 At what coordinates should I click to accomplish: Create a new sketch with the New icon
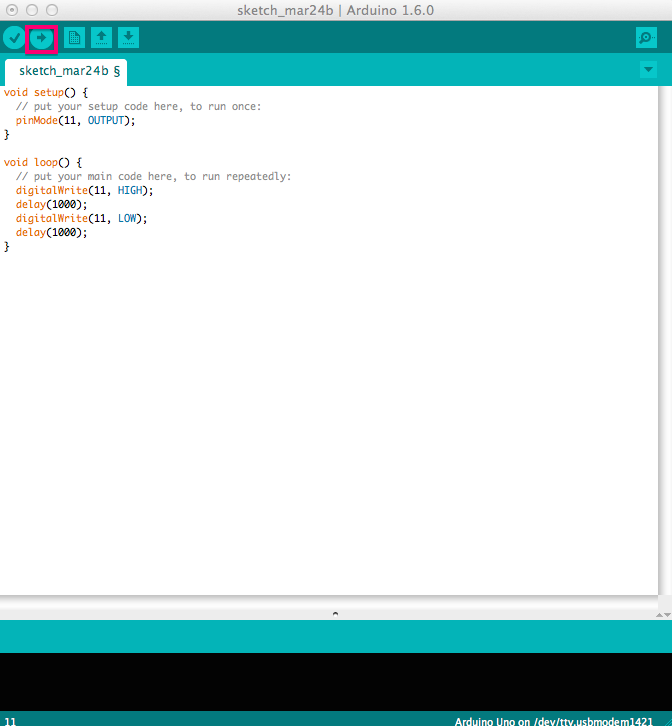pyautogui.click(x=74, y=38)
